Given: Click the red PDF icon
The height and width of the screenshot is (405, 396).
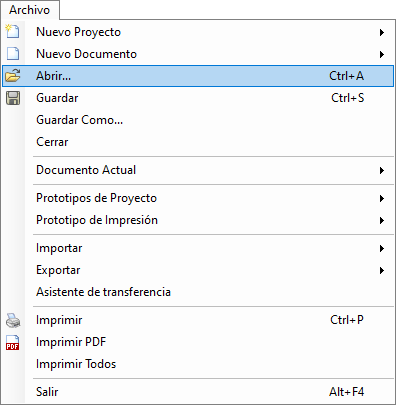Looking at the screenshot, I should click(13, 342).
